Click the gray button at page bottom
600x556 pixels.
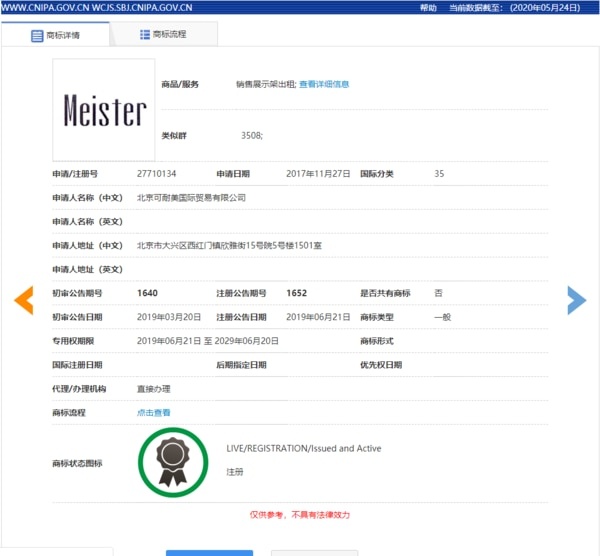[315, 553]
